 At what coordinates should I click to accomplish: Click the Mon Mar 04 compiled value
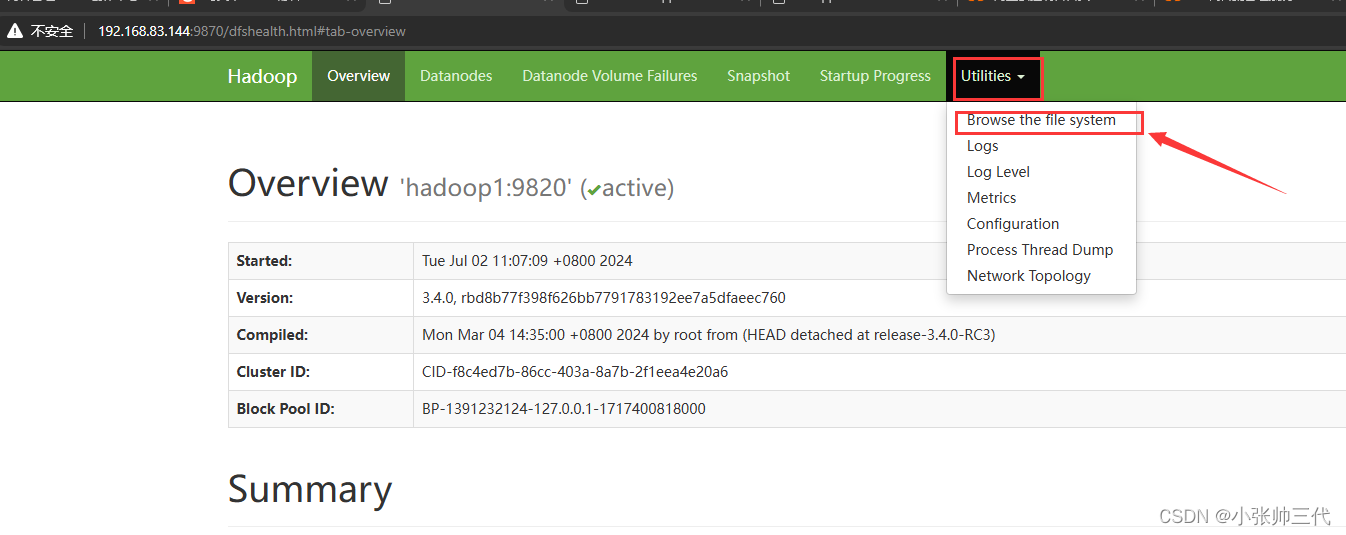pos(708,335)
